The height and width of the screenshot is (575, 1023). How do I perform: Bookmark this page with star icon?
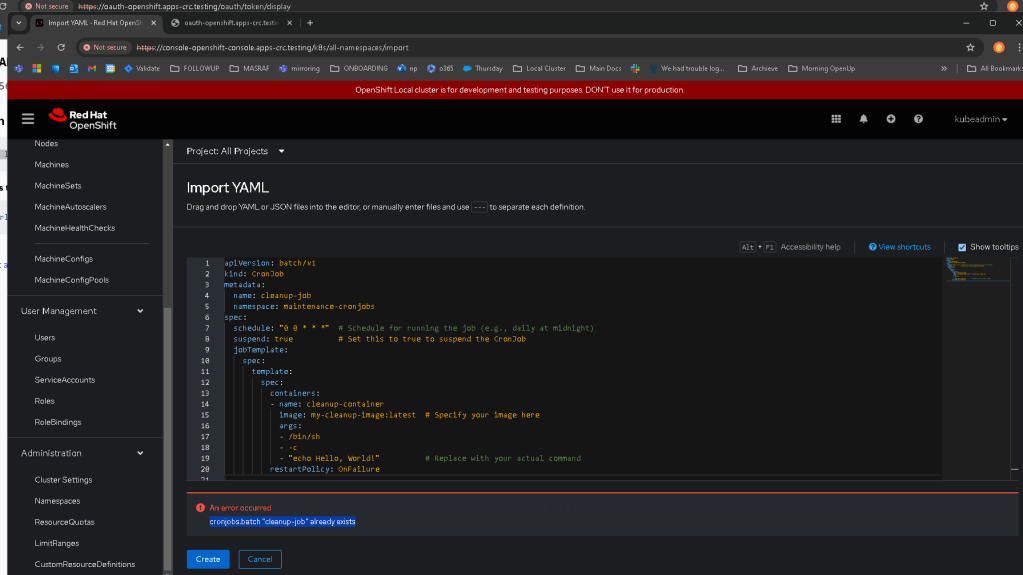click(x=970, y=48)
